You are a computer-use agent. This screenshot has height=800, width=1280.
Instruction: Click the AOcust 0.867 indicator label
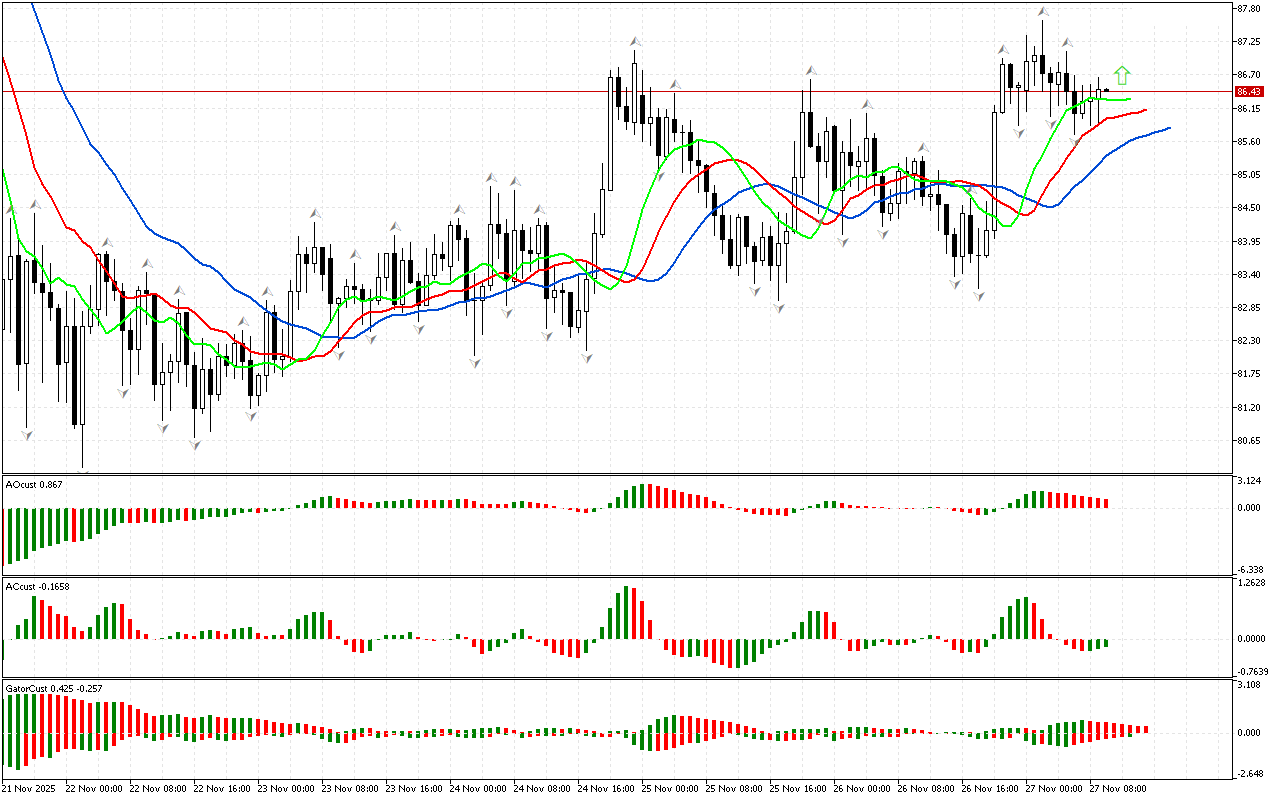(x=34, y=485)
